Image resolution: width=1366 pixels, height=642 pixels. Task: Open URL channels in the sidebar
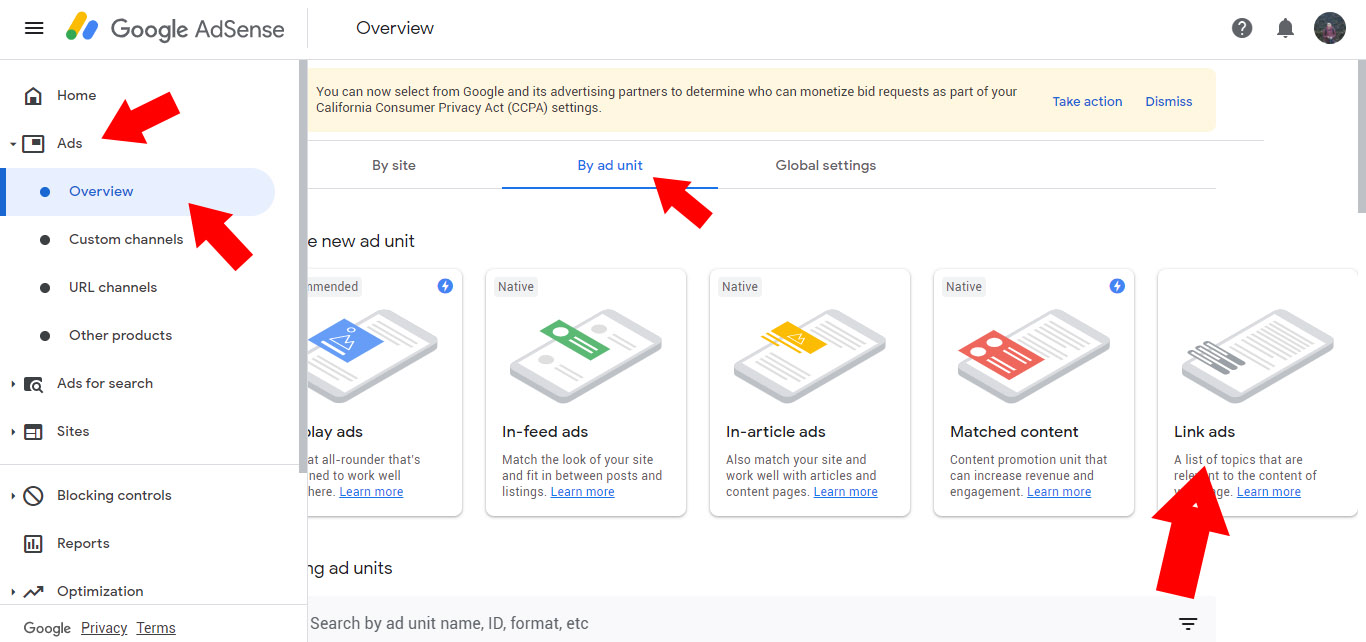(113, 288)
